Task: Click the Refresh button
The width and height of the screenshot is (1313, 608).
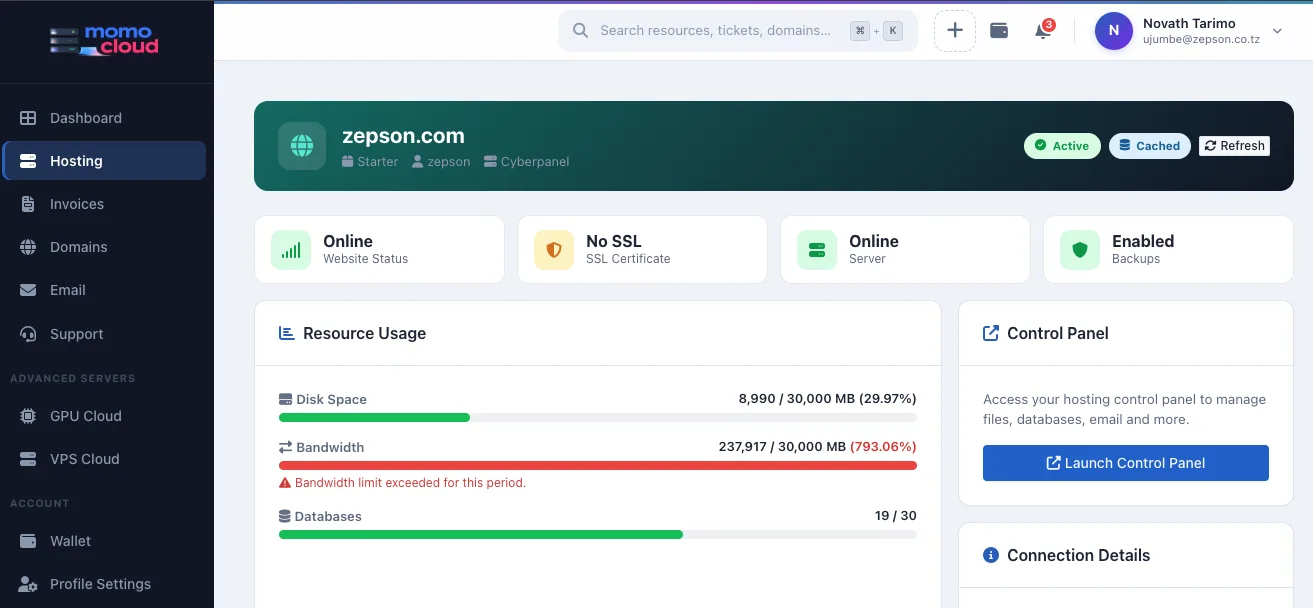Action: [x=1234, y=146]
